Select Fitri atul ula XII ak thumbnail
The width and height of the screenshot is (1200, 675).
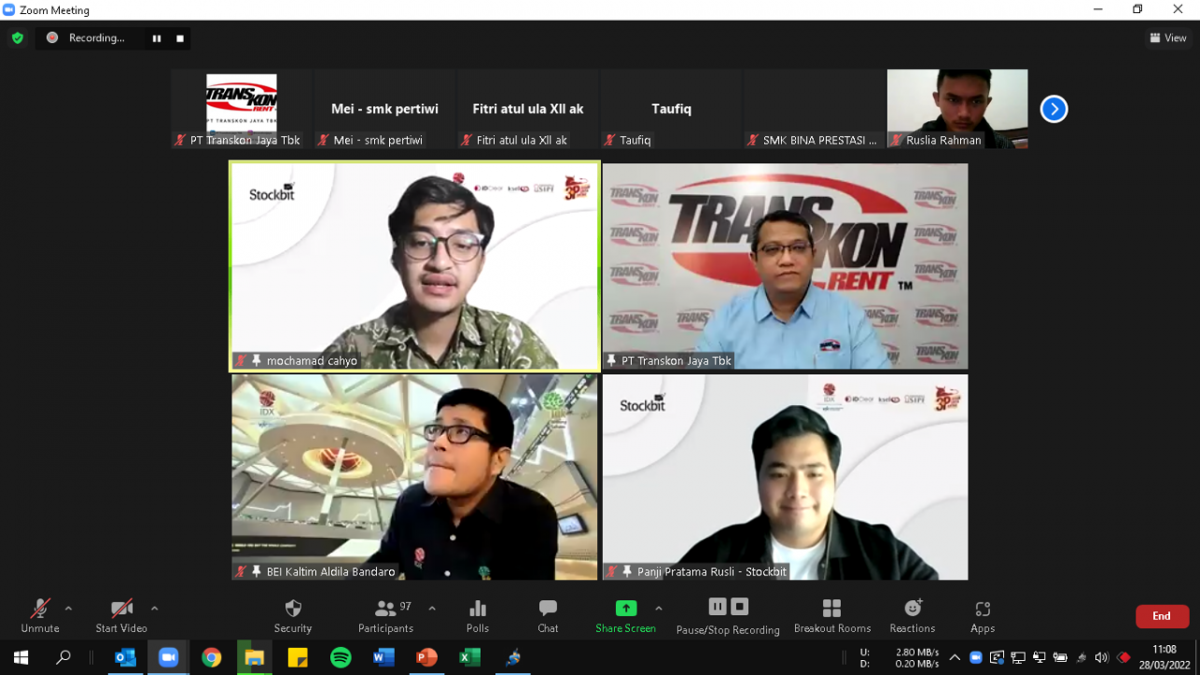pos(528,109)
